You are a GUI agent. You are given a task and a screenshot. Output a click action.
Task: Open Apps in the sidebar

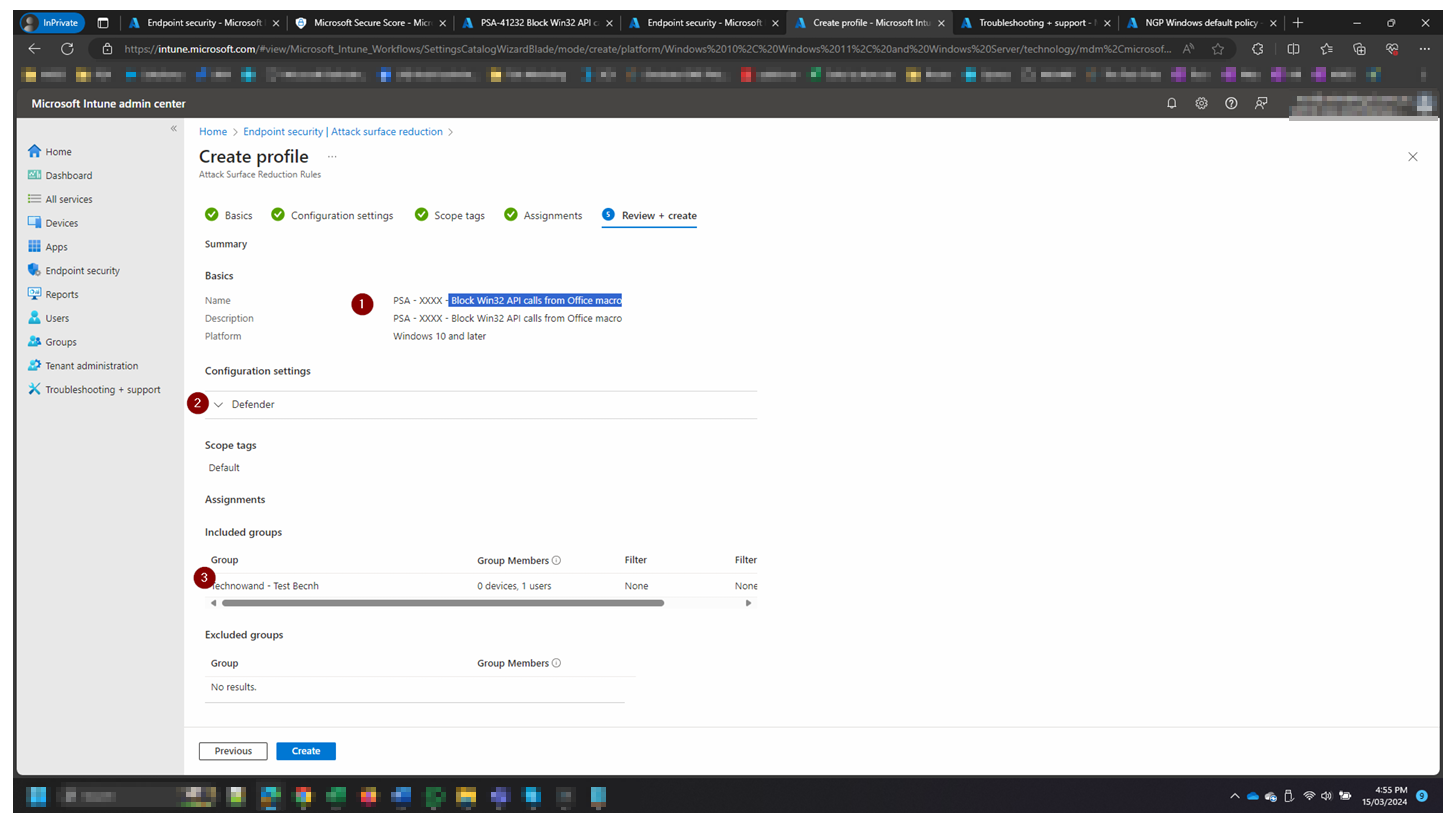point(48,247)
